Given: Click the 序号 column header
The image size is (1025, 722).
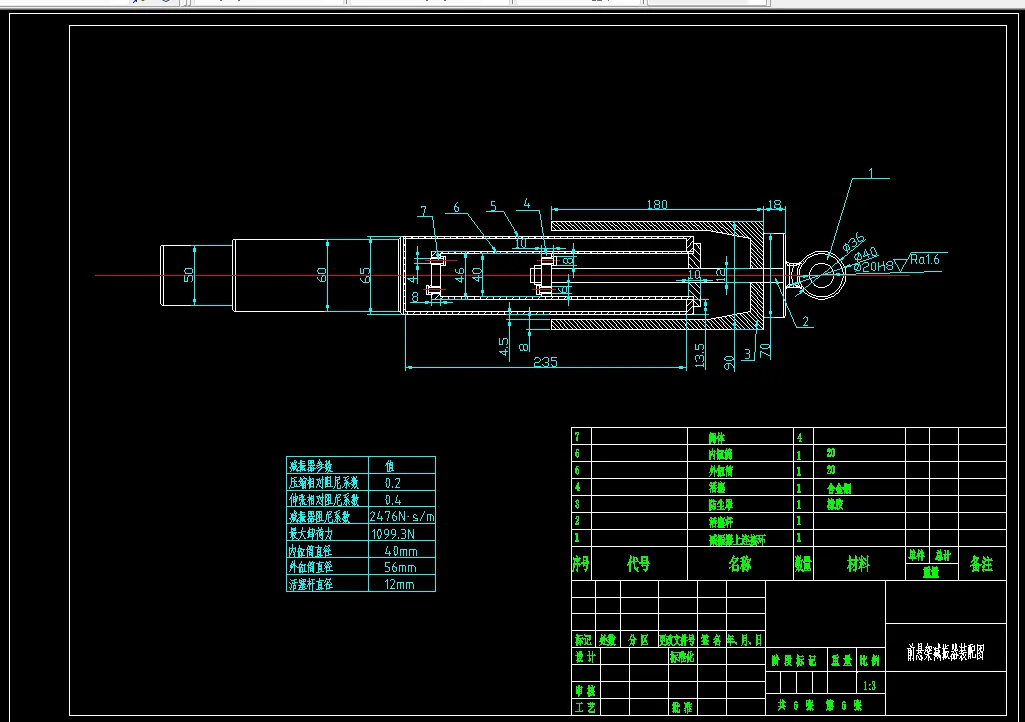Looking at the screenshot, I should 580,564.
